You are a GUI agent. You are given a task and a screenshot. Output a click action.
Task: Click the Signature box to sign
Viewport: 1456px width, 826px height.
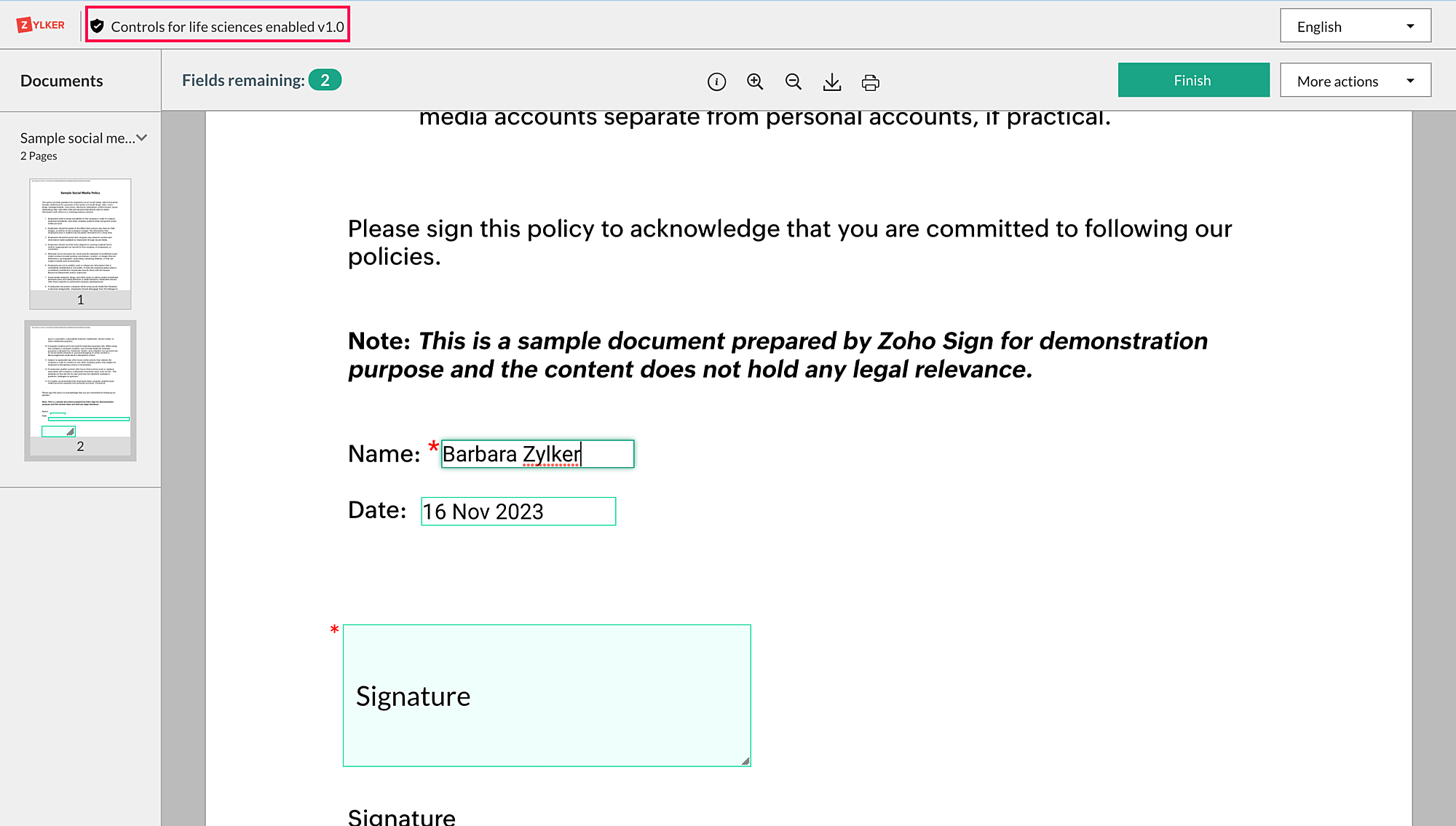click(546, 695)
